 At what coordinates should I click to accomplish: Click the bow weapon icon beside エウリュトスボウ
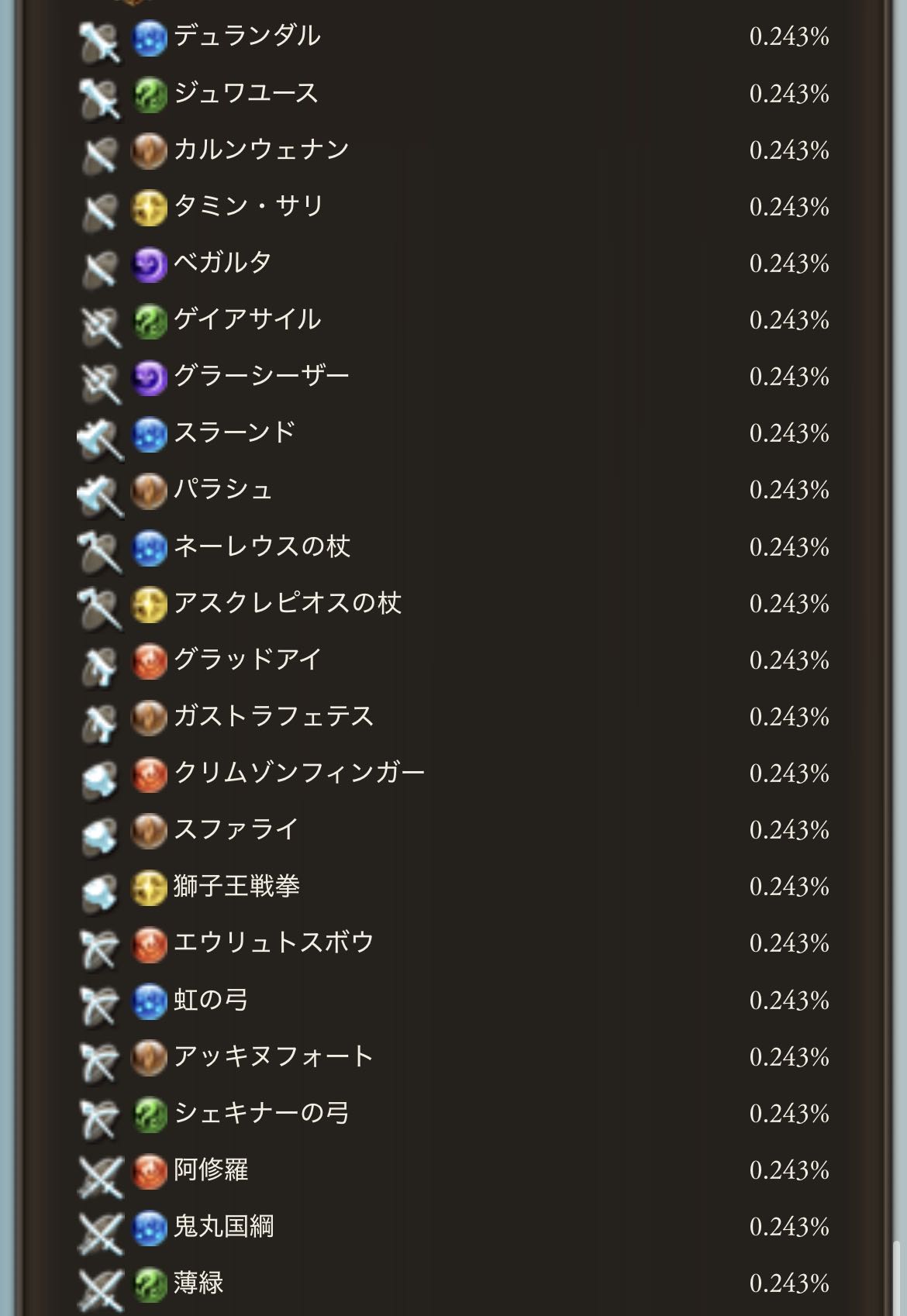(100, 946)
